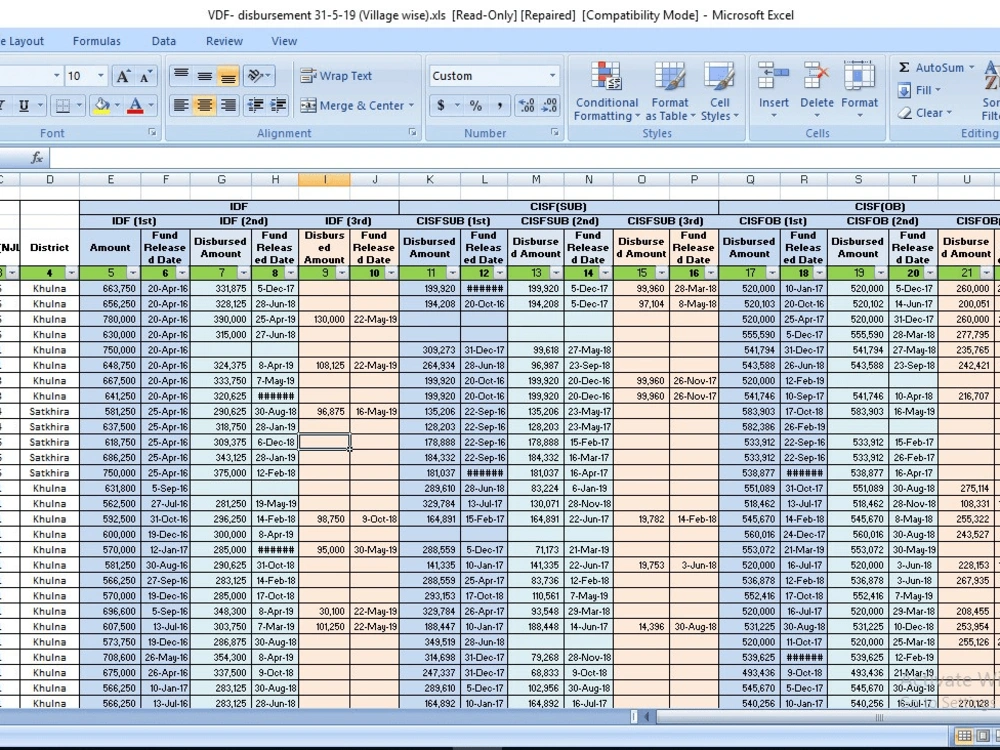Select column I header

click(x=324, y=180)
